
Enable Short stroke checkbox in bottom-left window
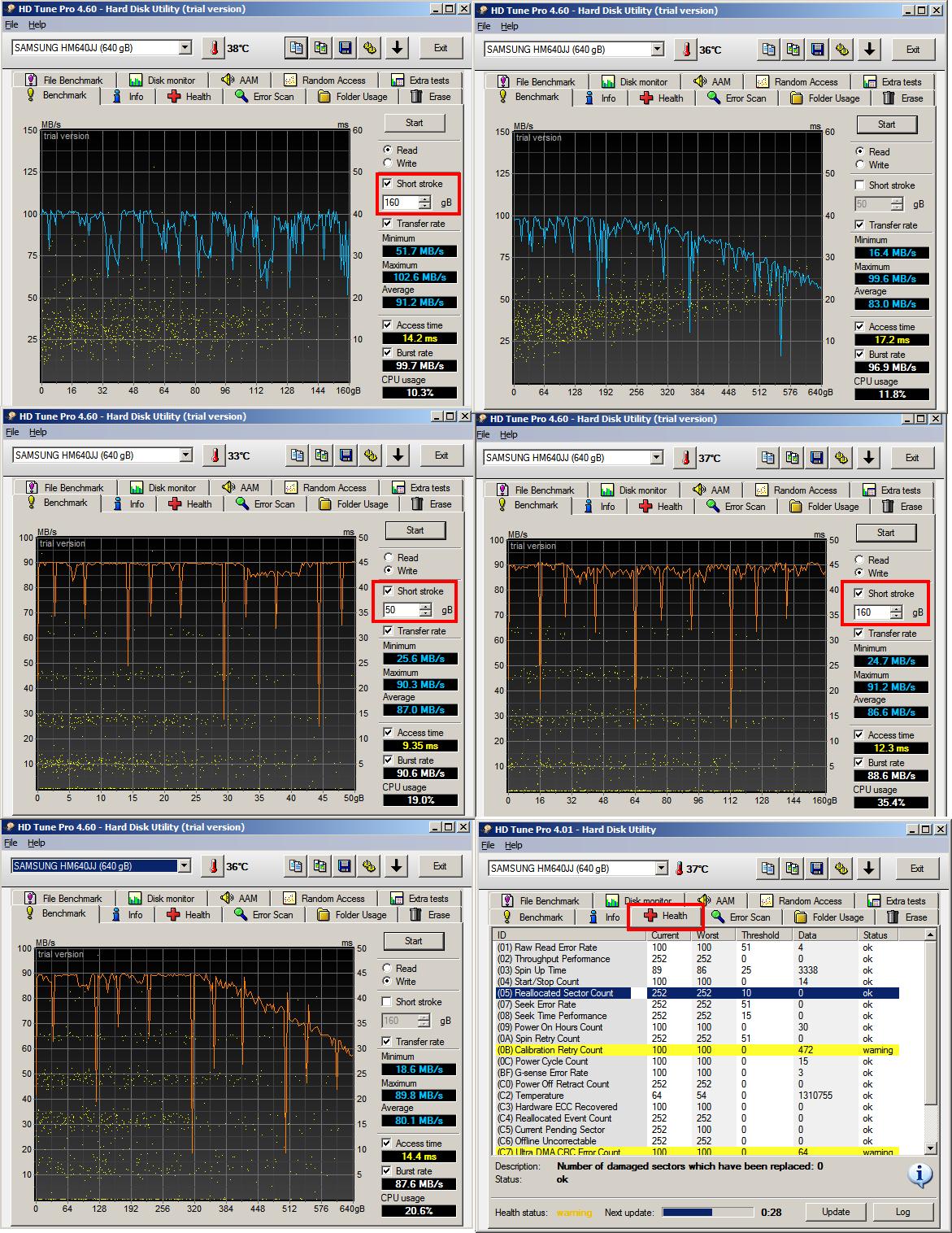387,1002
